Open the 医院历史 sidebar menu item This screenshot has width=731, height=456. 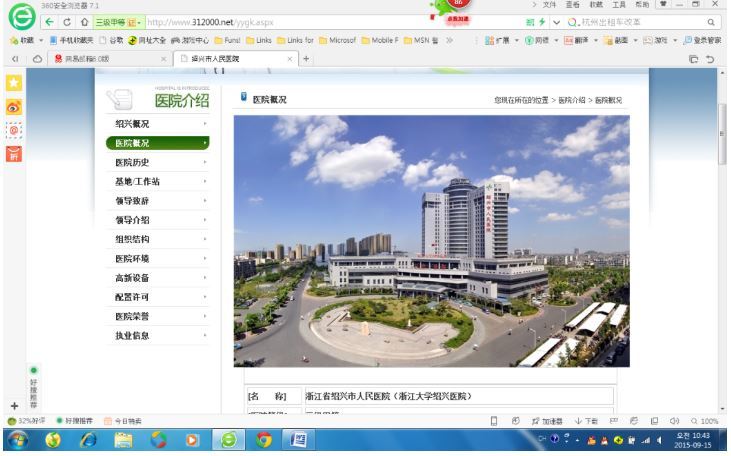pyautogui.click(x=158, y=163)
